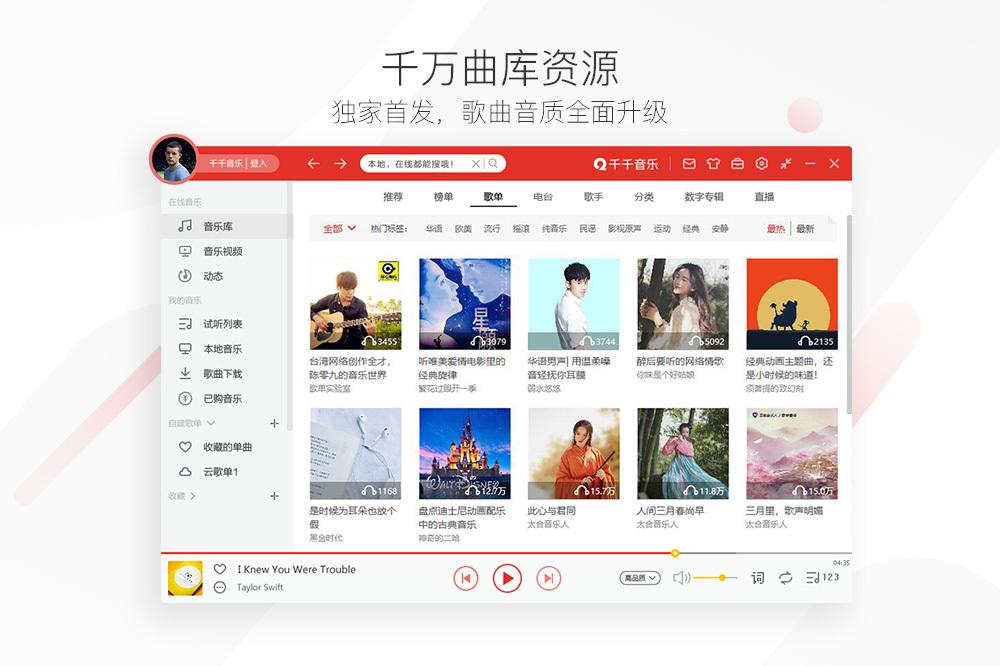The height and width of the screenshot is (666, 1000).
Task: Open the 全部 category dropdown
Action: point(339,228)
